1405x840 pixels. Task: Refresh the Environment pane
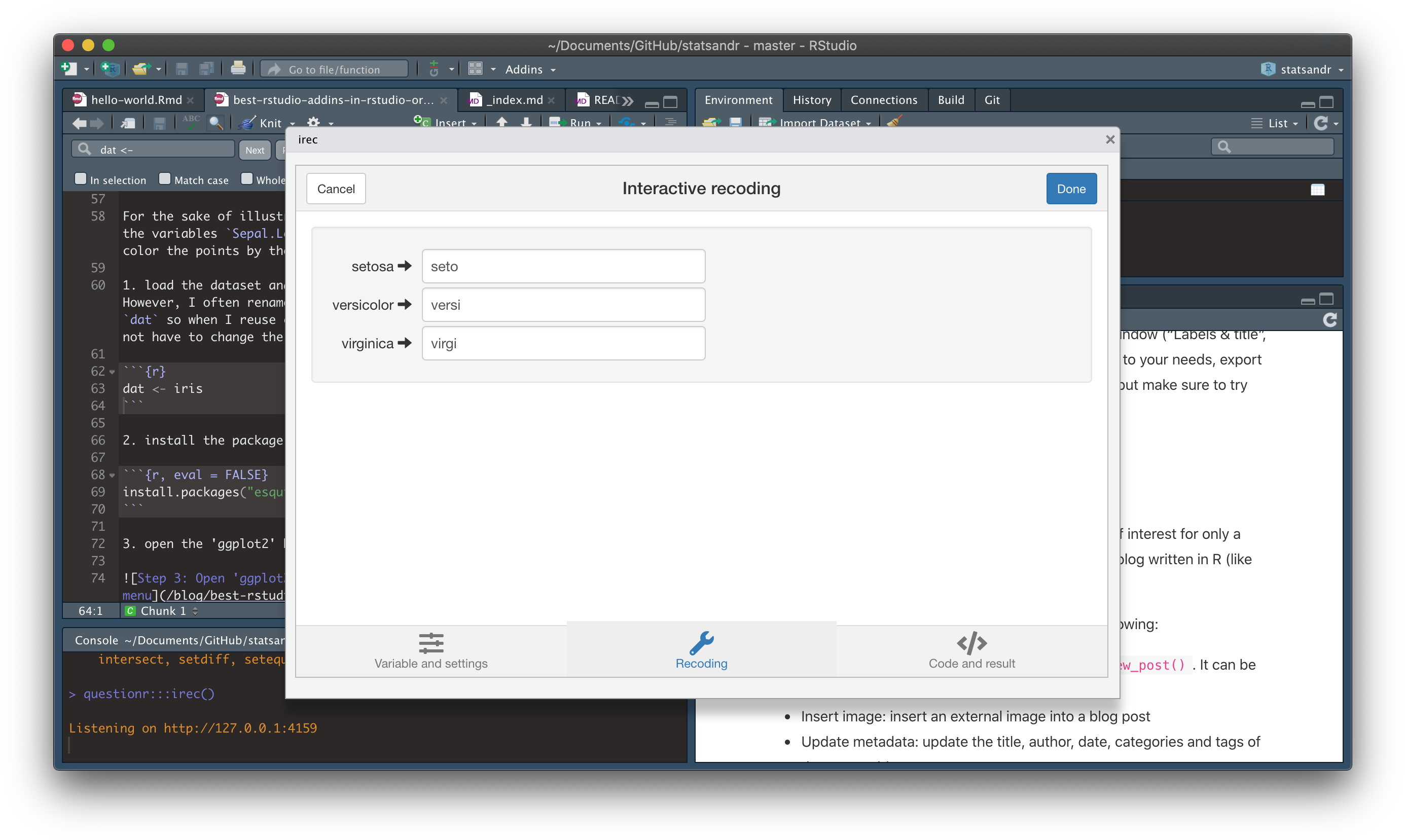coord(1320,123)
